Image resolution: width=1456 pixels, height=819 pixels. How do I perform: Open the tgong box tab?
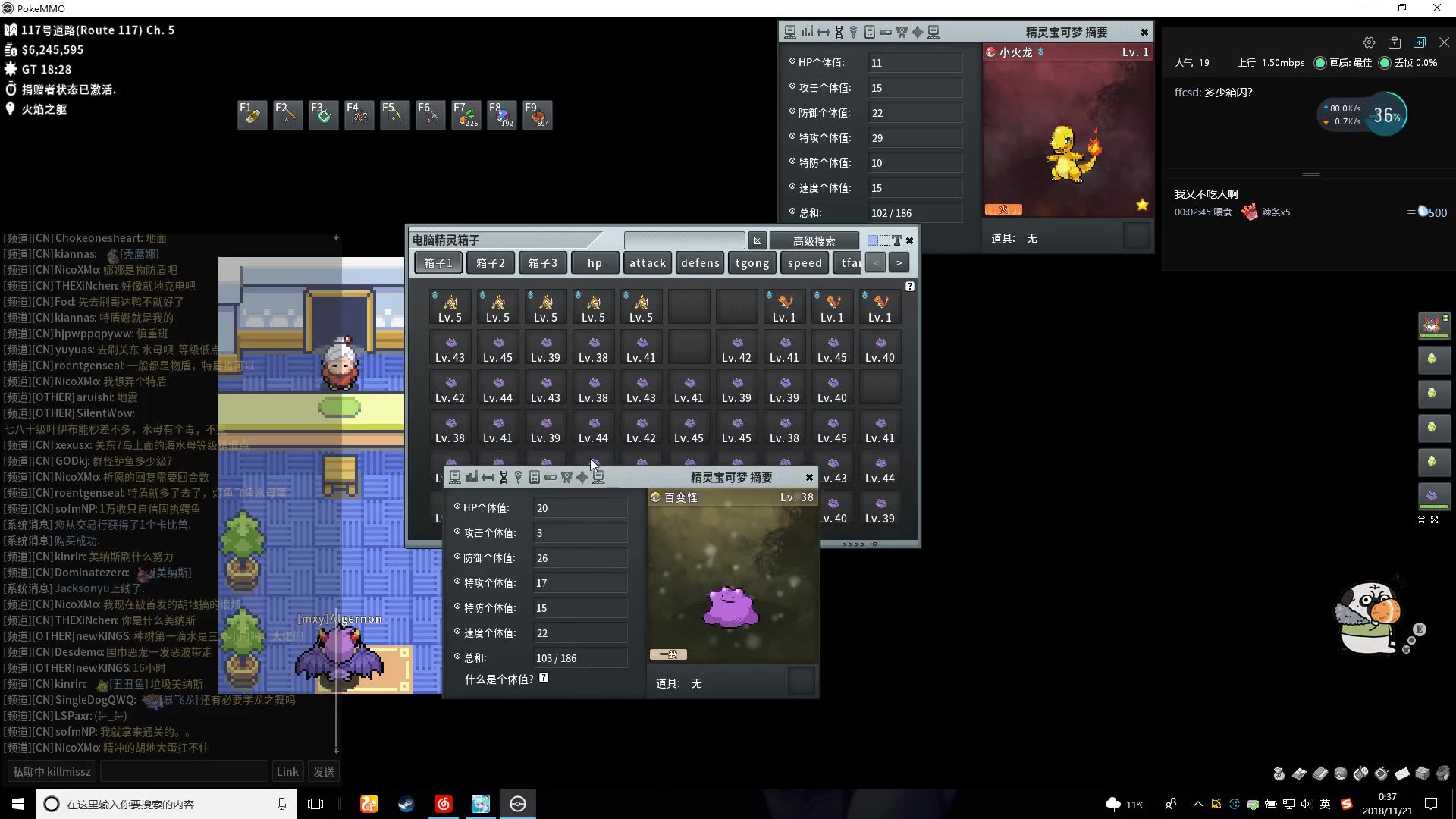(x=752, y=263)
